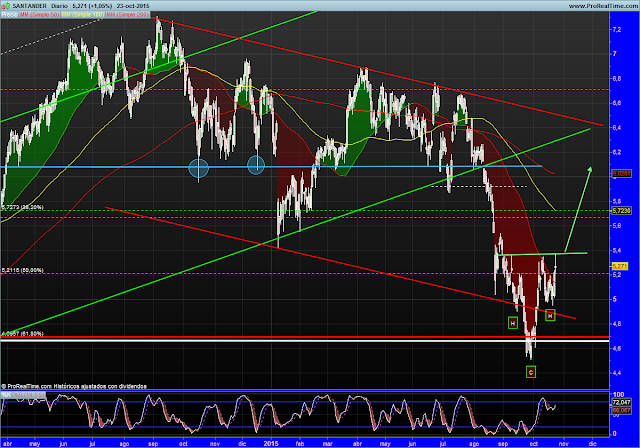Click the '5,2115 (50,00%)' Fibonacci level label
Viewport: 640px width, 448px height.
coord(23,270)
